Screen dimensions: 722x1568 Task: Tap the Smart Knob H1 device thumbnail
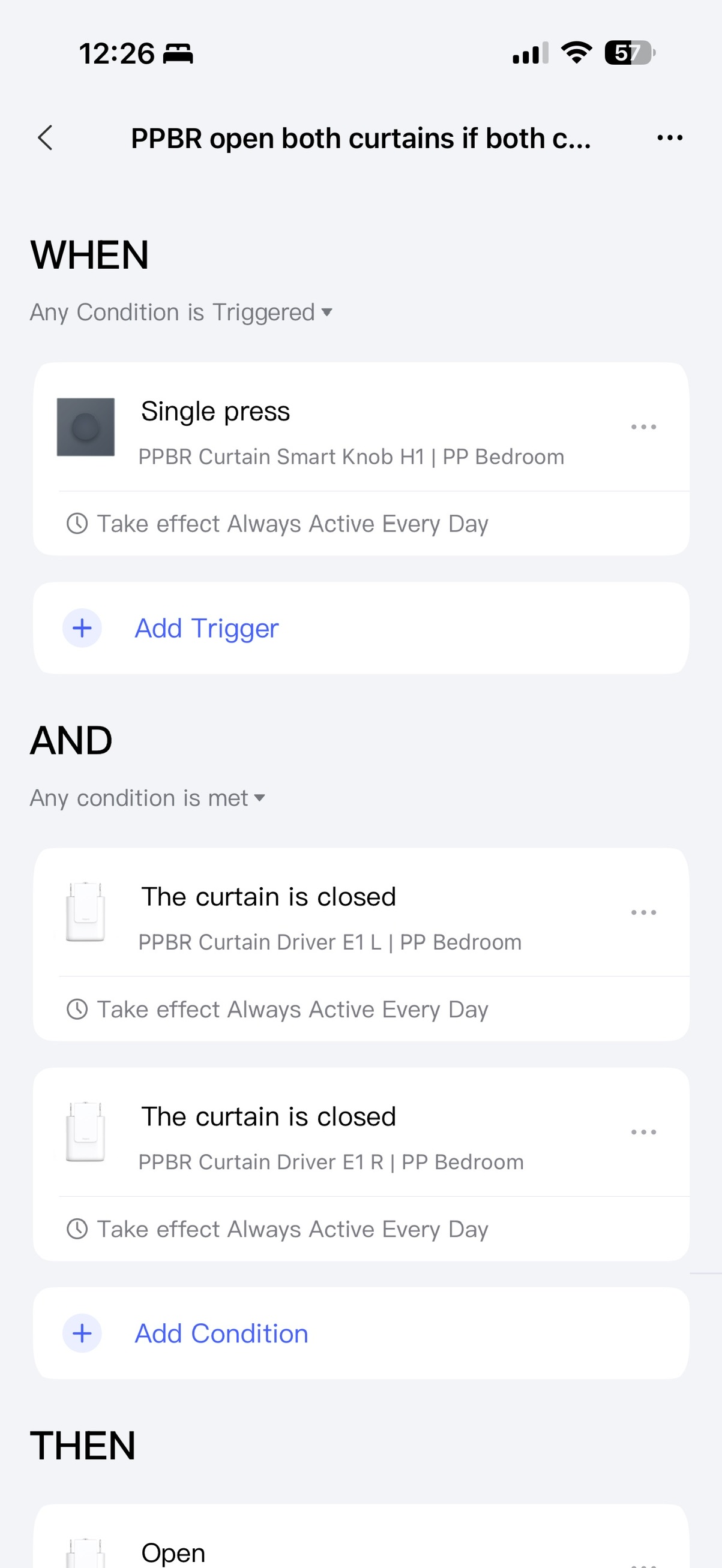click(86, 427)
